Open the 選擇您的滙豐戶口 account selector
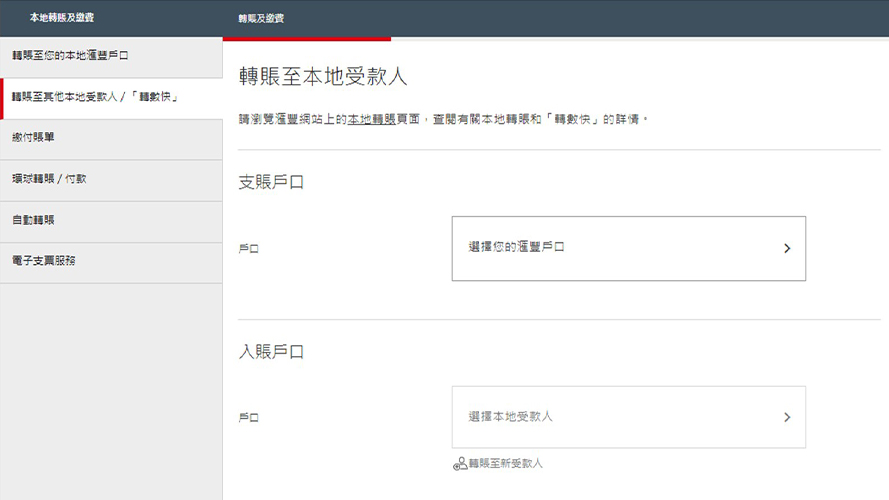The image size is (889, 500). (x=628, y=248)
